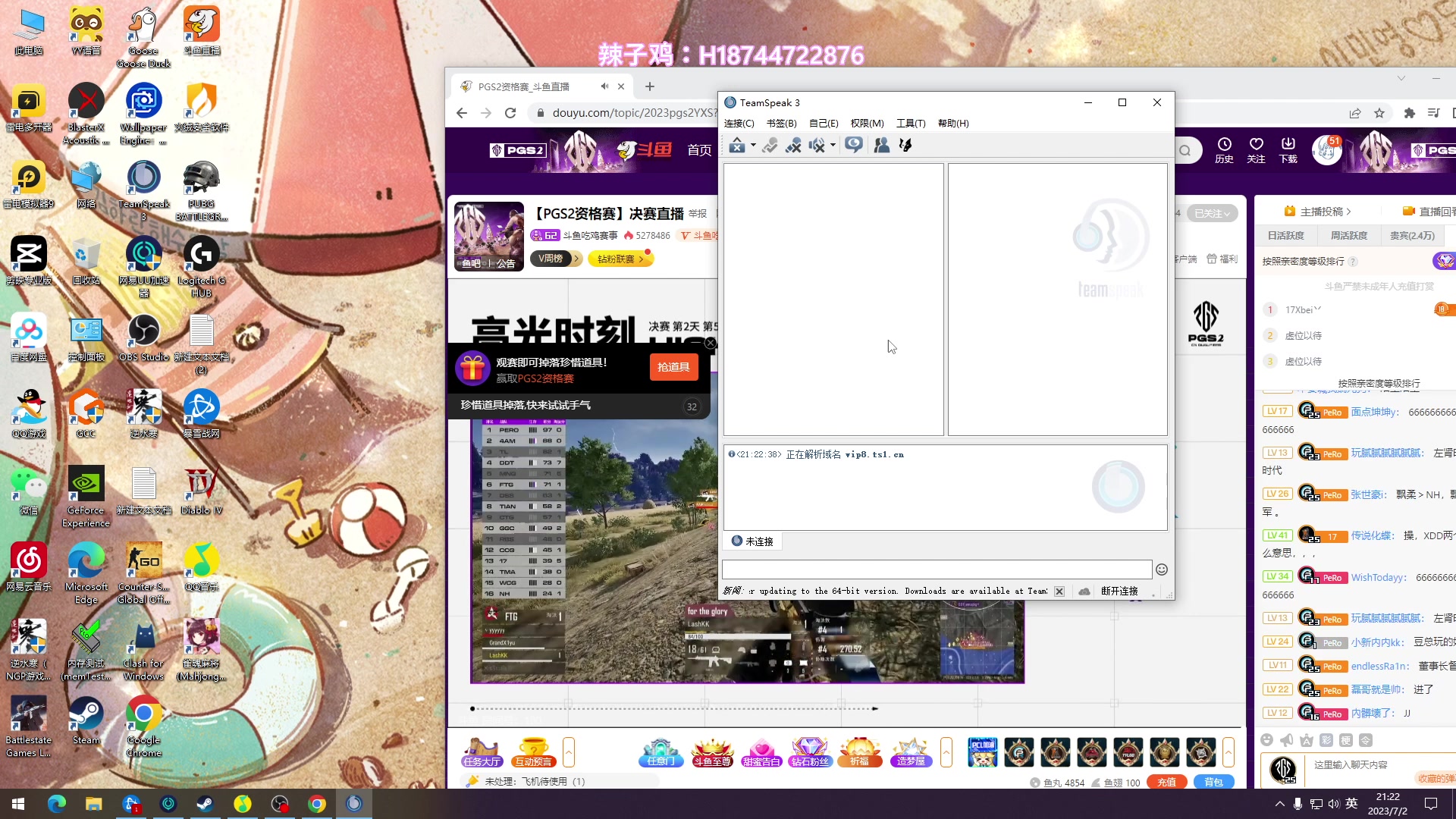
Task: Click the TeamSpeak unsubscribe channels toolbar icon
Action: [x=793, y=145]
